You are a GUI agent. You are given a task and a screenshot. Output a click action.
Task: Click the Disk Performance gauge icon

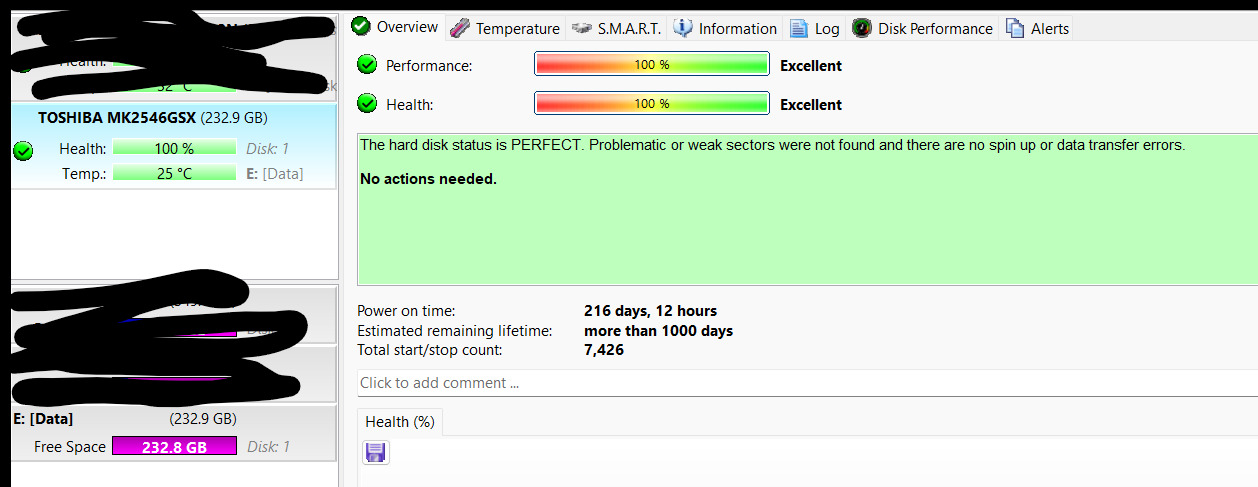(861, 28)
